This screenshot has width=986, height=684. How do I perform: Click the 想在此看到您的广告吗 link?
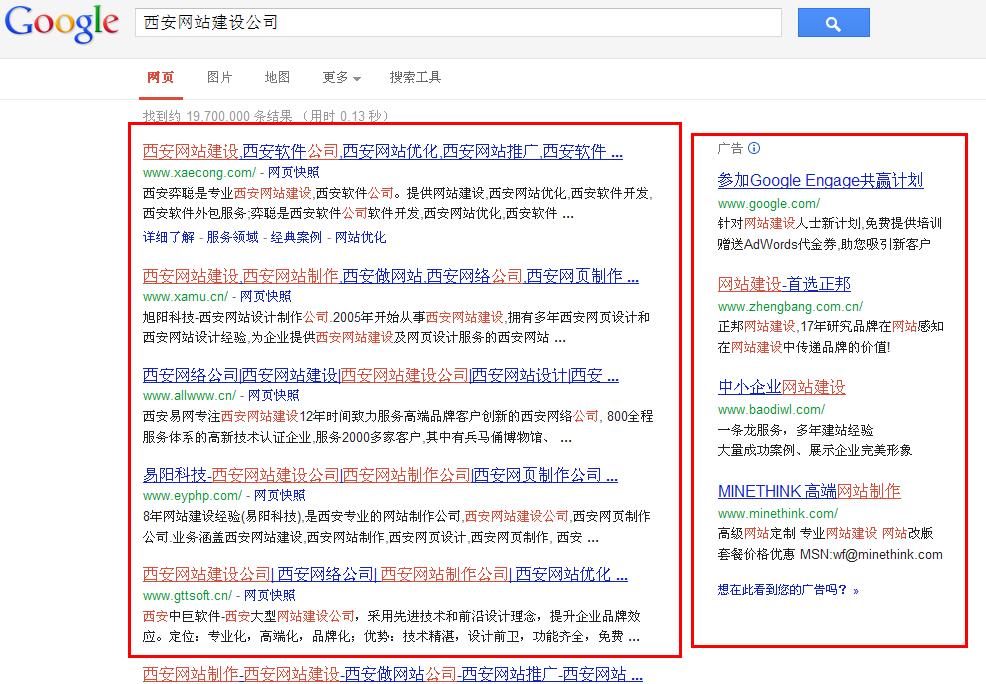787,589
